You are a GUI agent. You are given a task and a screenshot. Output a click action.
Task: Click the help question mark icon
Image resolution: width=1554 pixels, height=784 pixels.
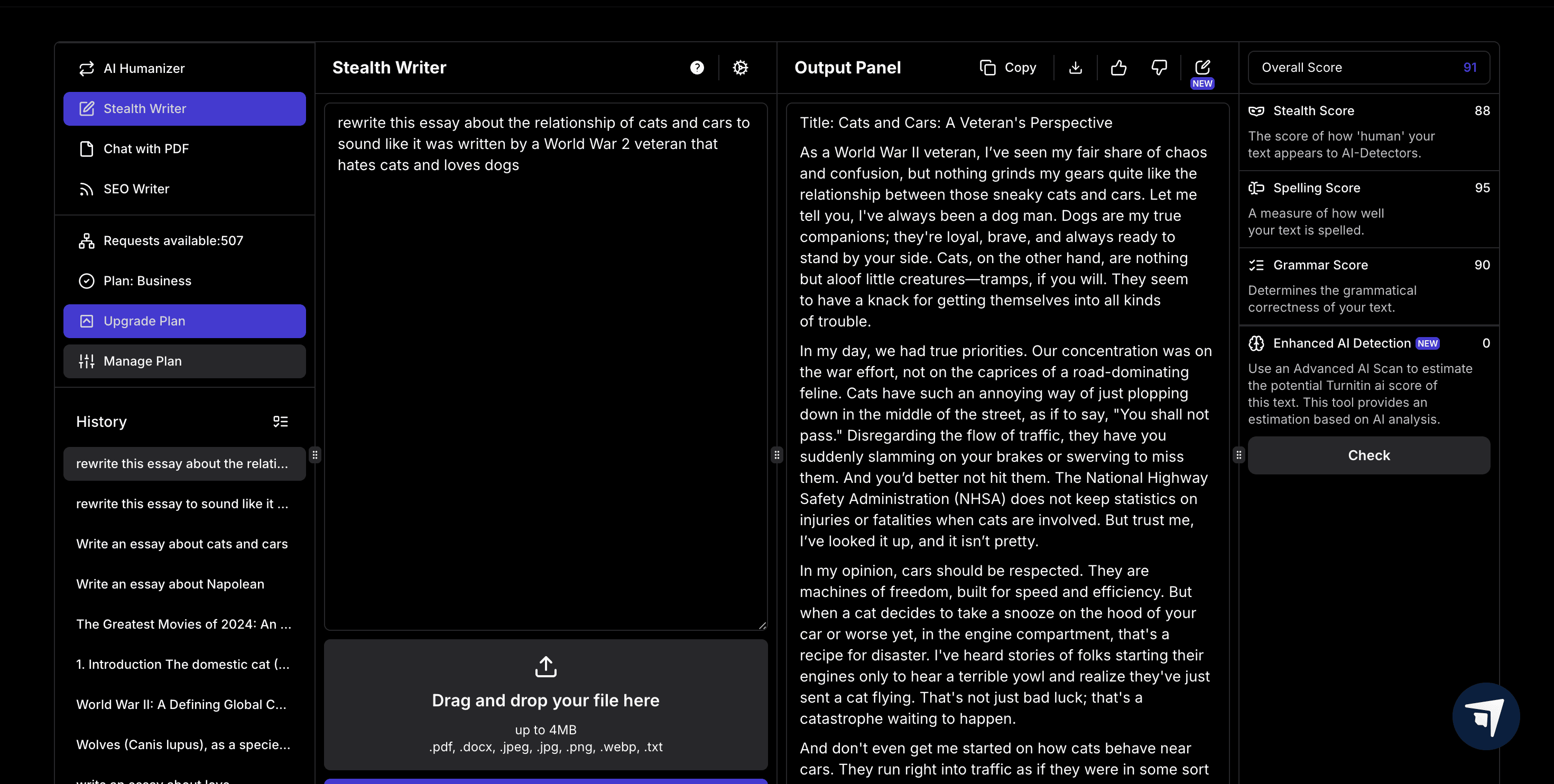(697, 68)
